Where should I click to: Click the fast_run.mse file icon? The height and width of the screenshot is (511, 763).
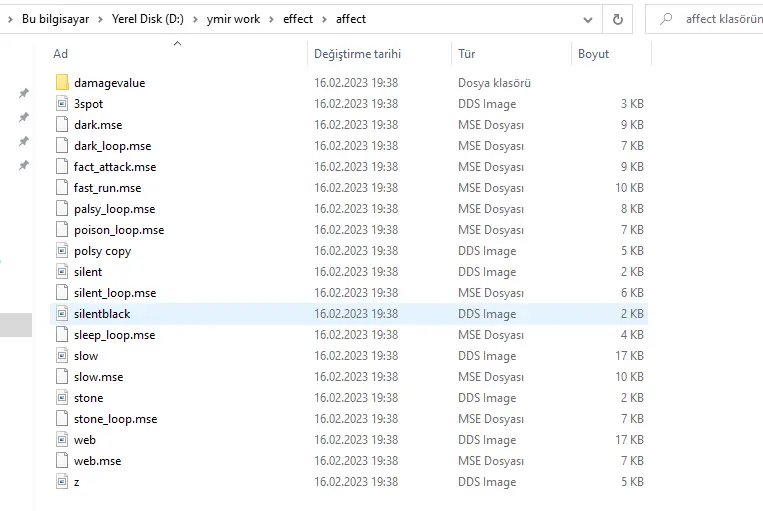click(x=62, y=188)
